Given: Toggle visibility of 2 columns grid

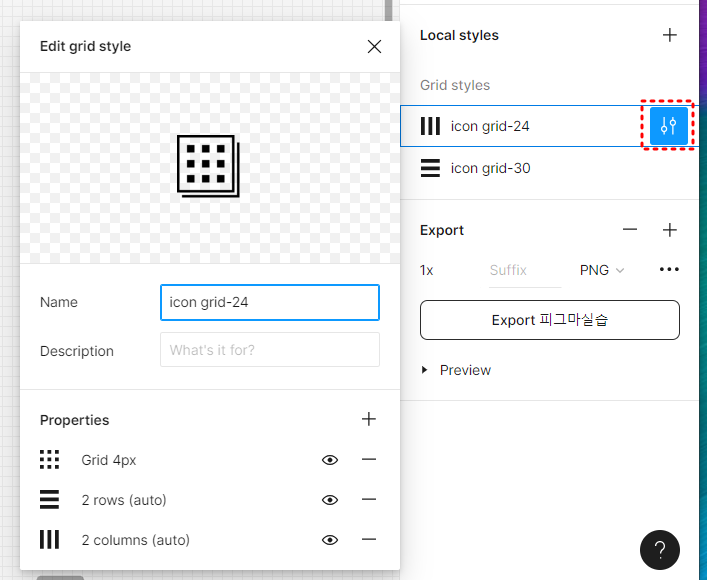Looking at the screenshot, I should coord(330,539).
